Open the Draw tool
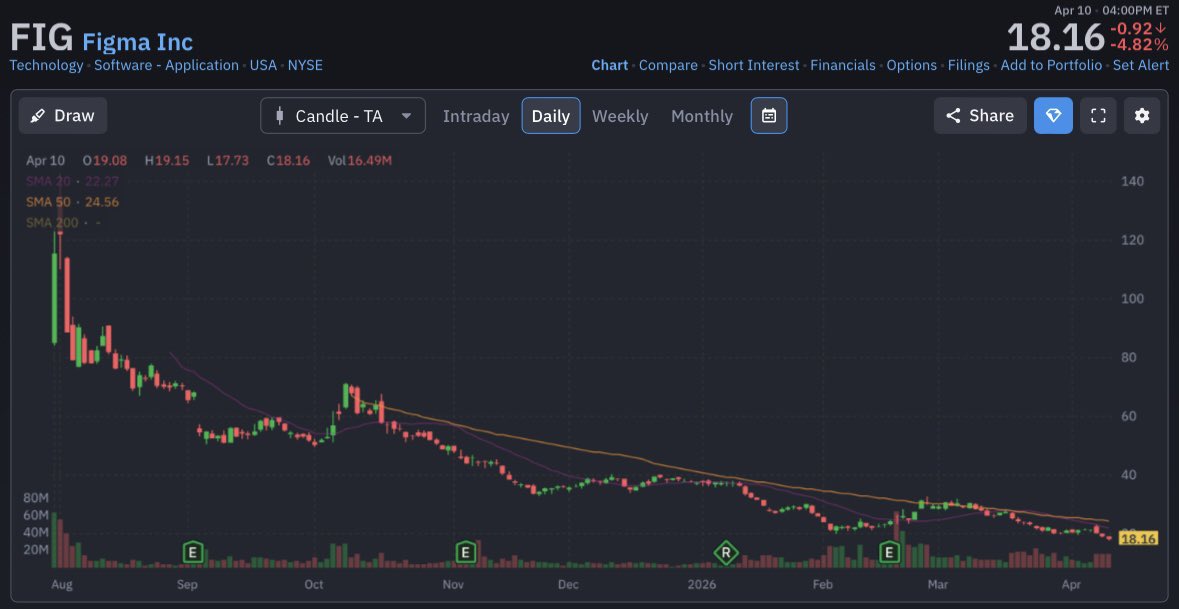This screenshot has width=1179, height=609. [62, 116]
